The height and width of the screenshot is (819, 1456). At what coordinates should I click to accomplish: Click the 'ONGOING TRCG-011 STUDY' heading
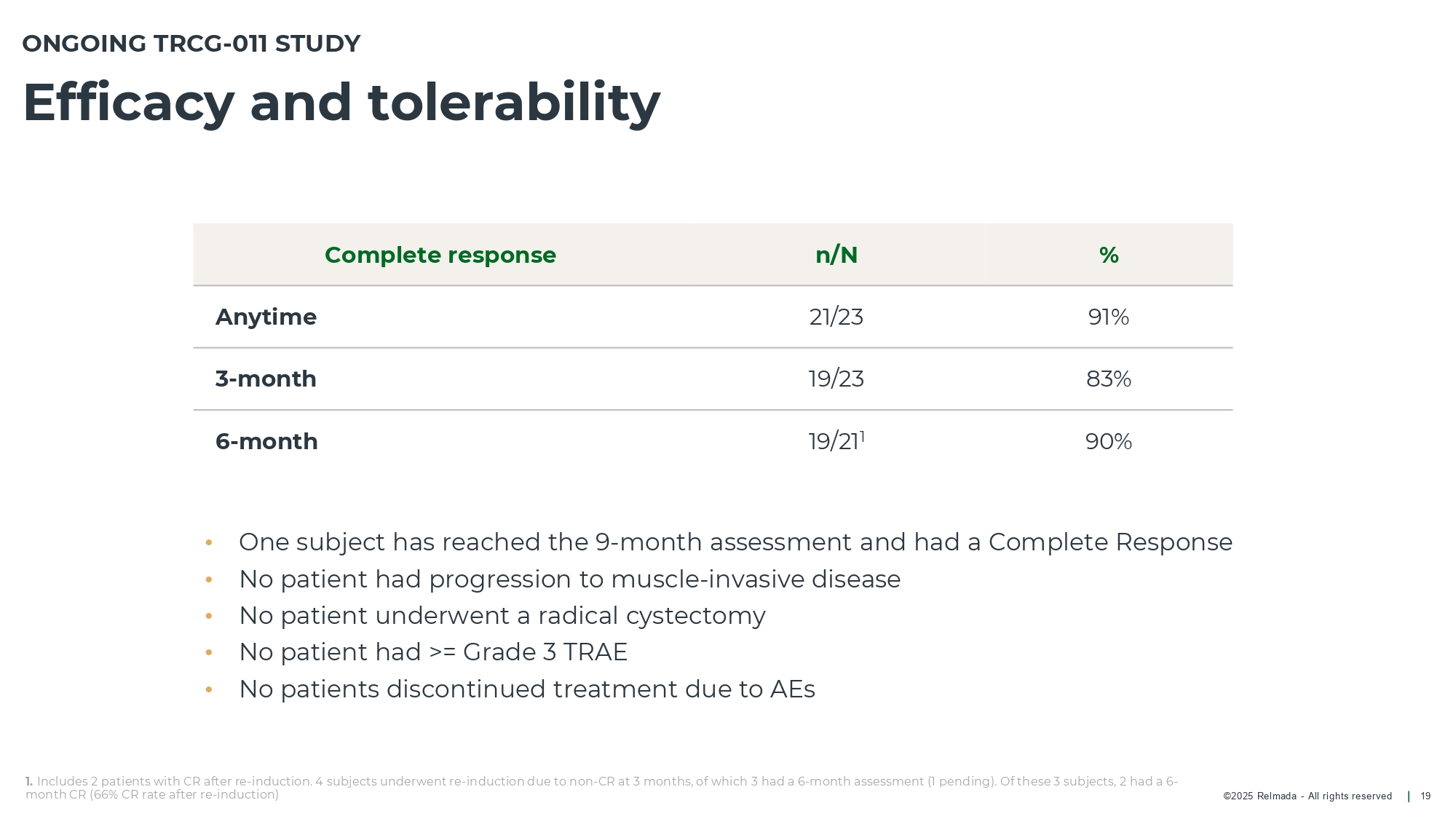[191, 44]
